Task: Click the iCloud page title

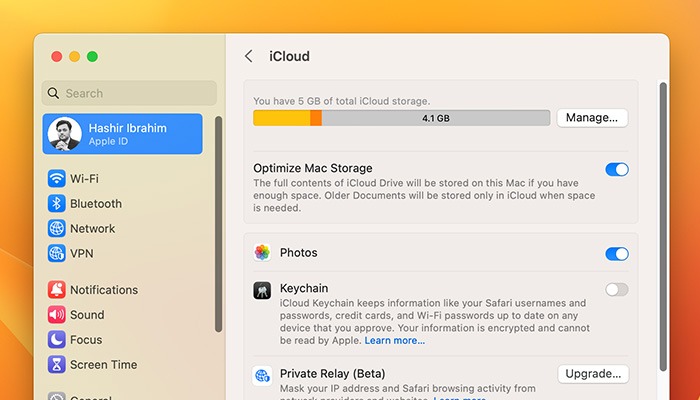Action: (x=289, y=56)
